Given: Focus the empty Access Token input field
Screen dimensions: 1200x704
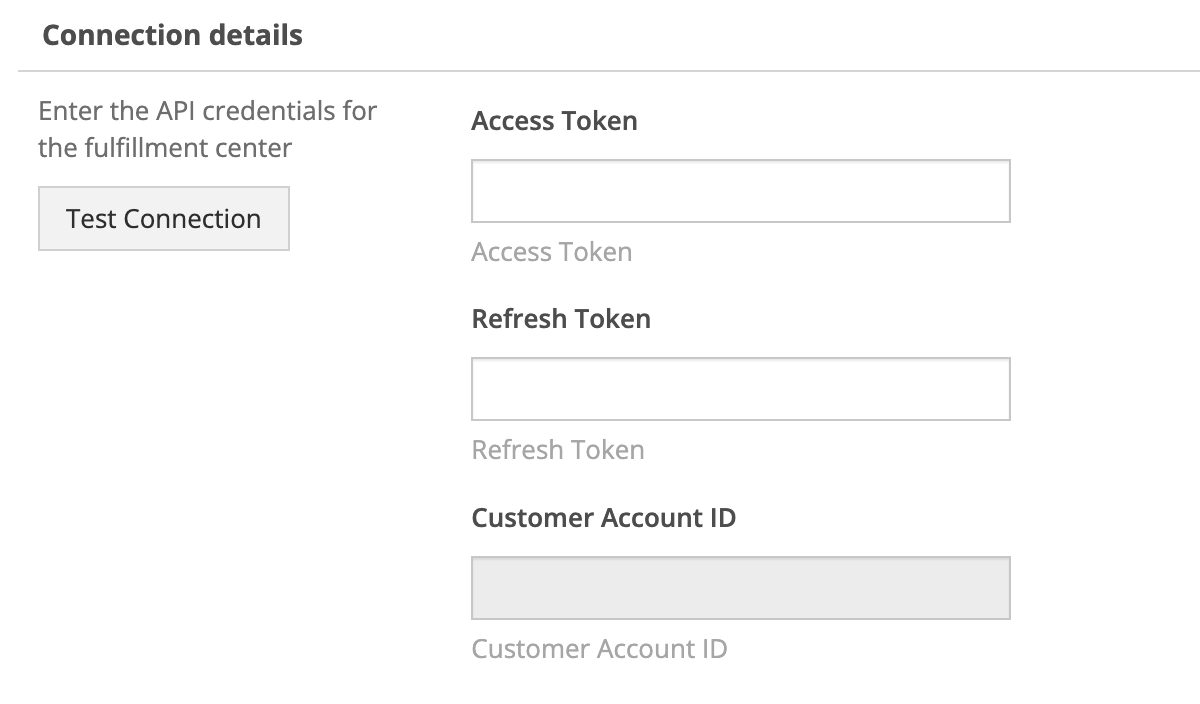Looking at the screenshot, I should (x=740, y=190).
